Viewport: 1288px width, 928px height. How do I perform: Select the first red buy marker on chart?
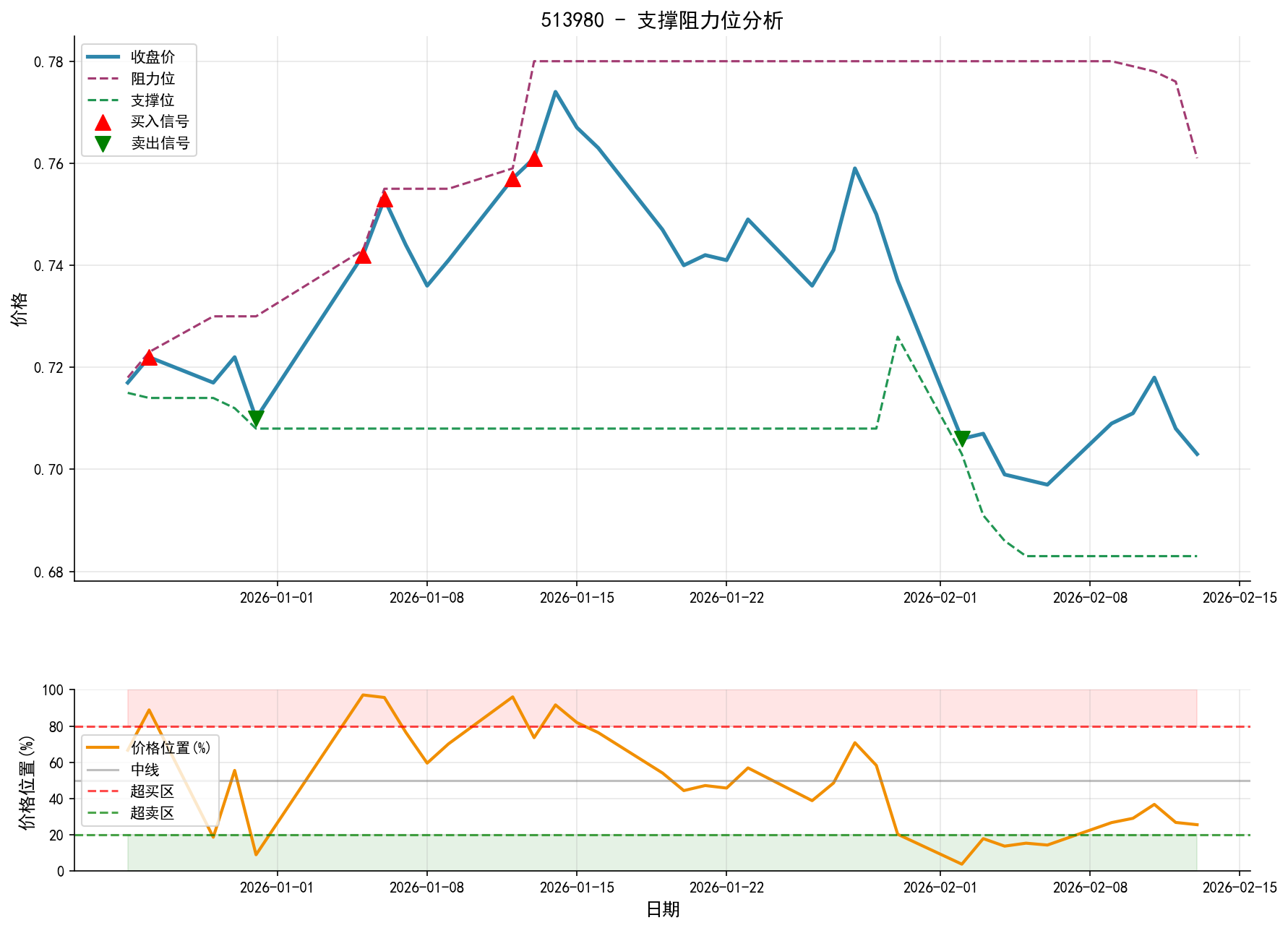150,358
